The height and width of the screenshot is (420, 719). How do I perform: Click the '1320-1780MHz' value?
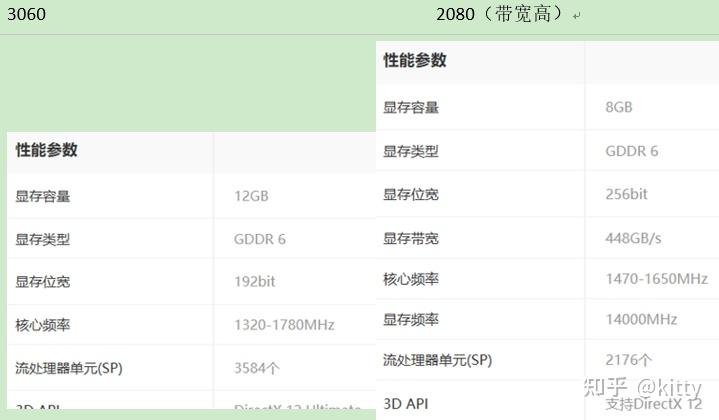click(x=284, y=325)
